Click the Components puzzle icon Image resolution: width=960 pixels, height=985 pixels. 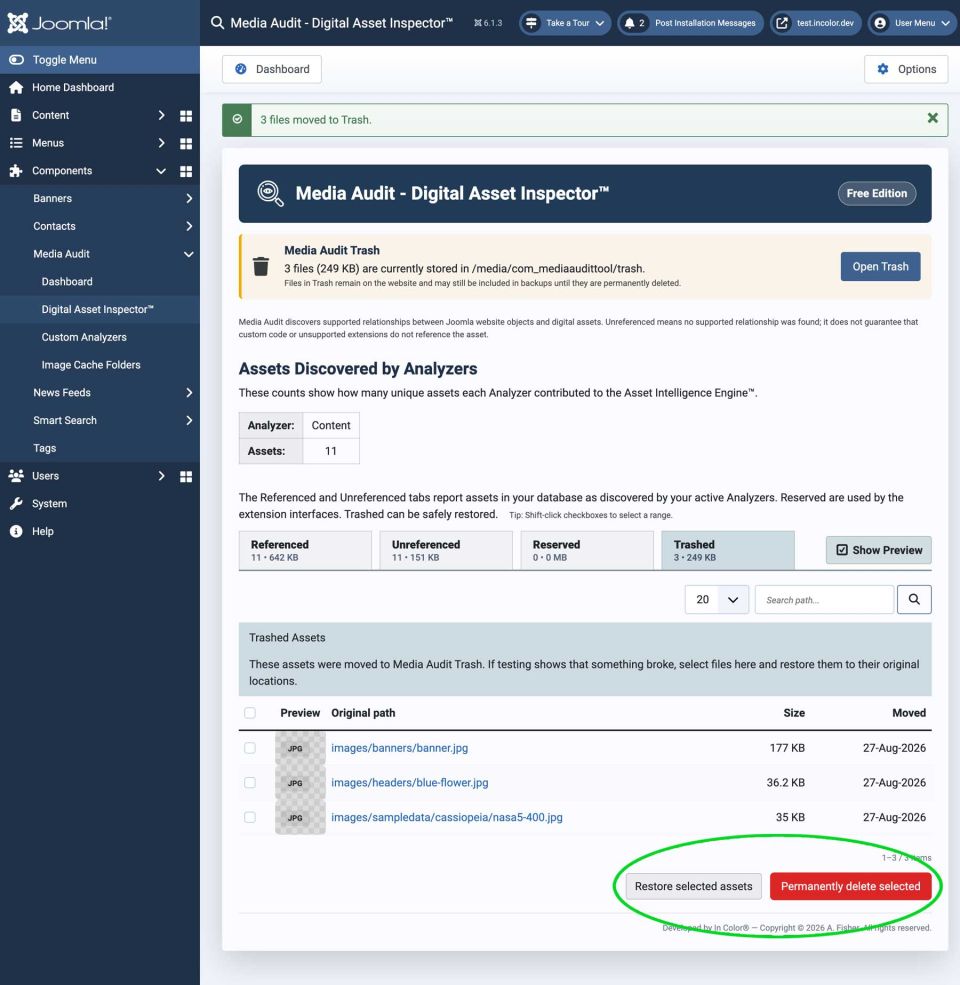click(16, 171)
